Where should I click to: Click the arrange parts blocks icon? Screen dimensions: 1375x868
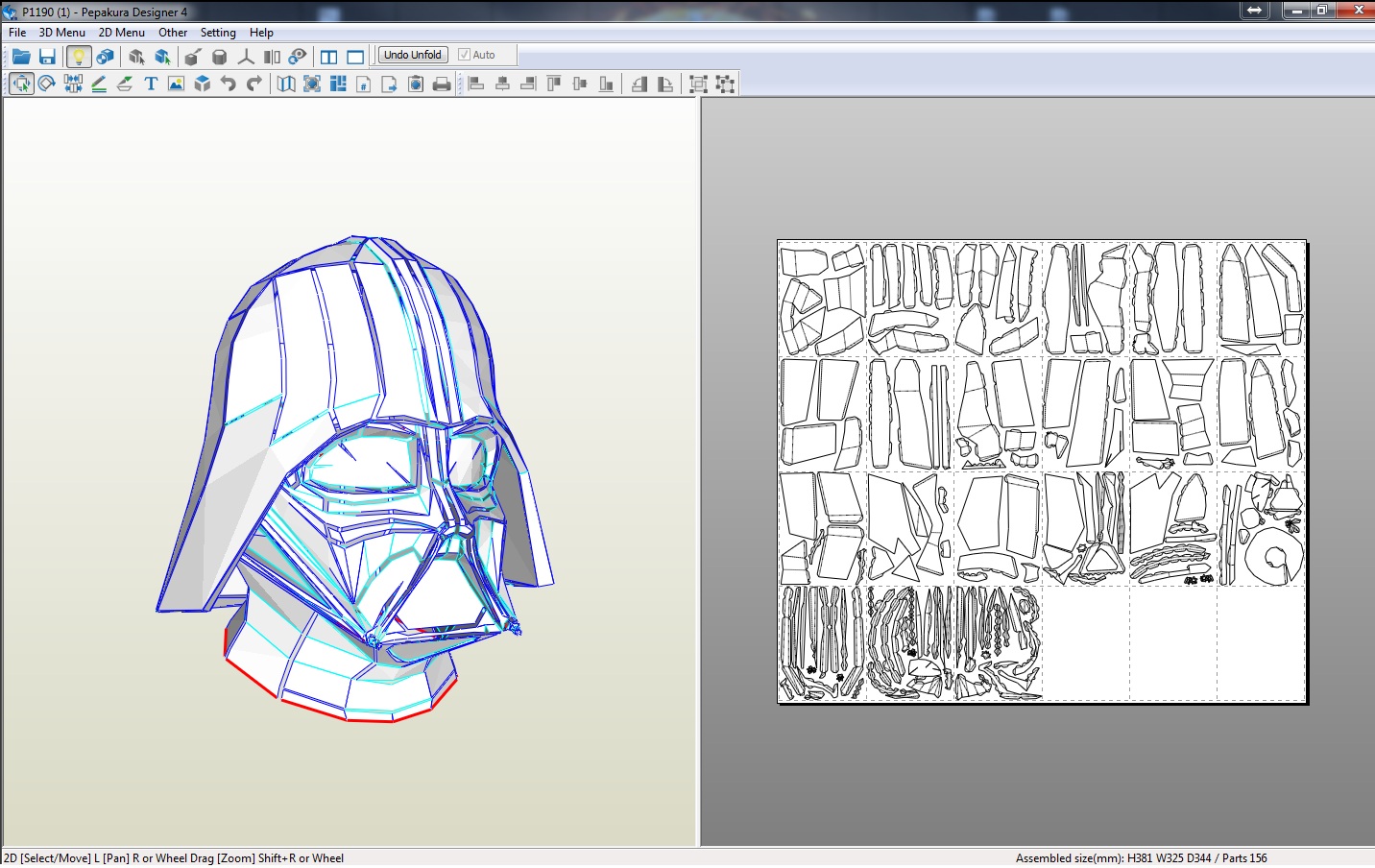(338, 84)
